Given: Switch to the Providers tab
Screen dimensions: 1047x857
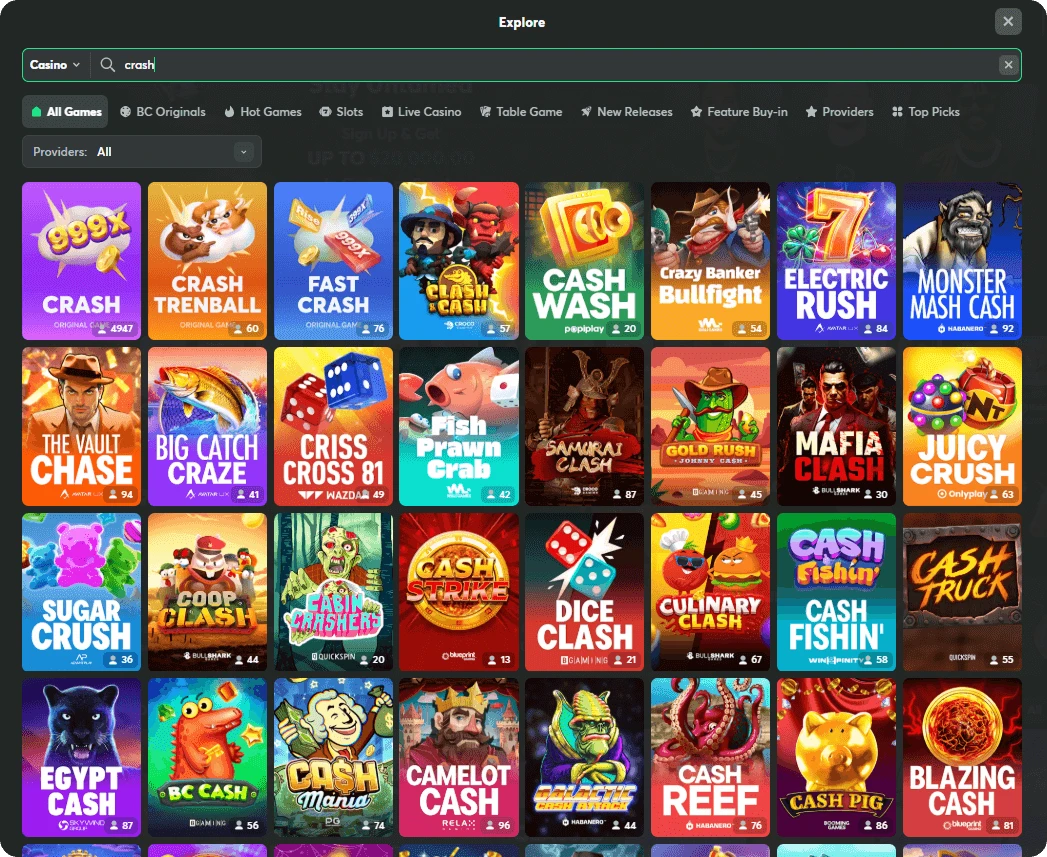Looking at the screenshot, I should tap(839, 111).
